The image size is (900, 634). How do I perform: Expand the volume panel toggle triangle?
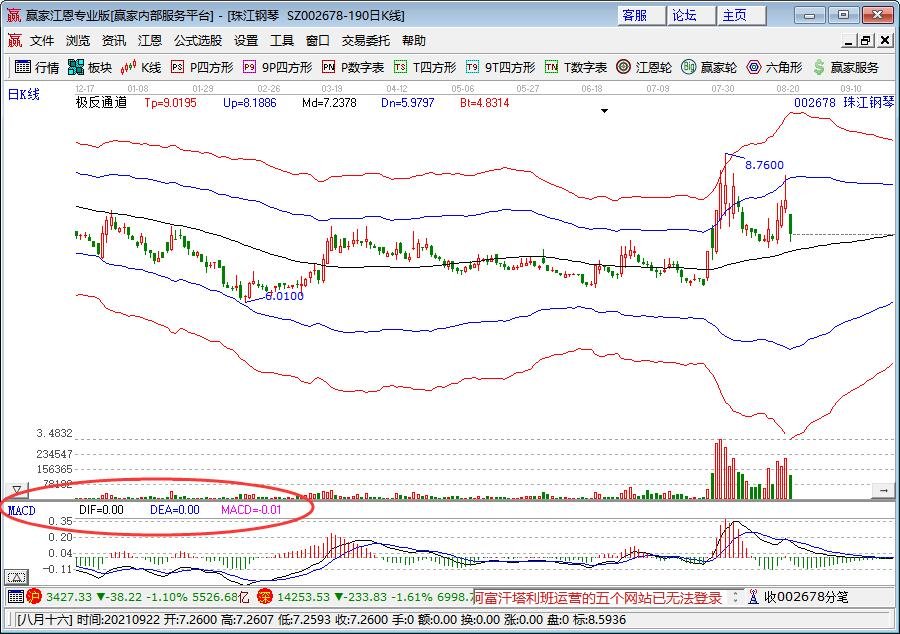[17, 490]
